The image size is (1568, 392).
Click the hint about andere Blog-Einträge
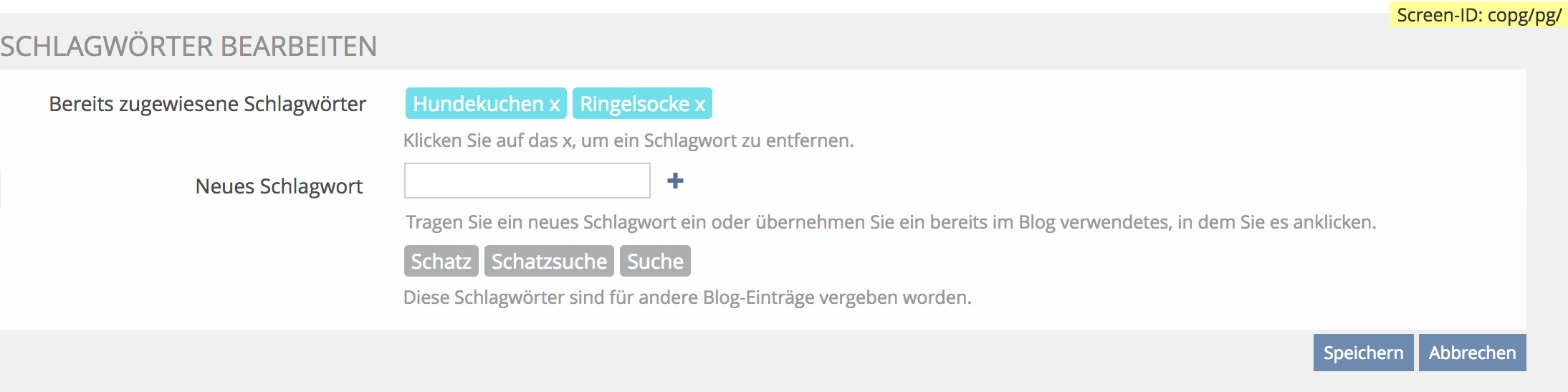(687, 297)
